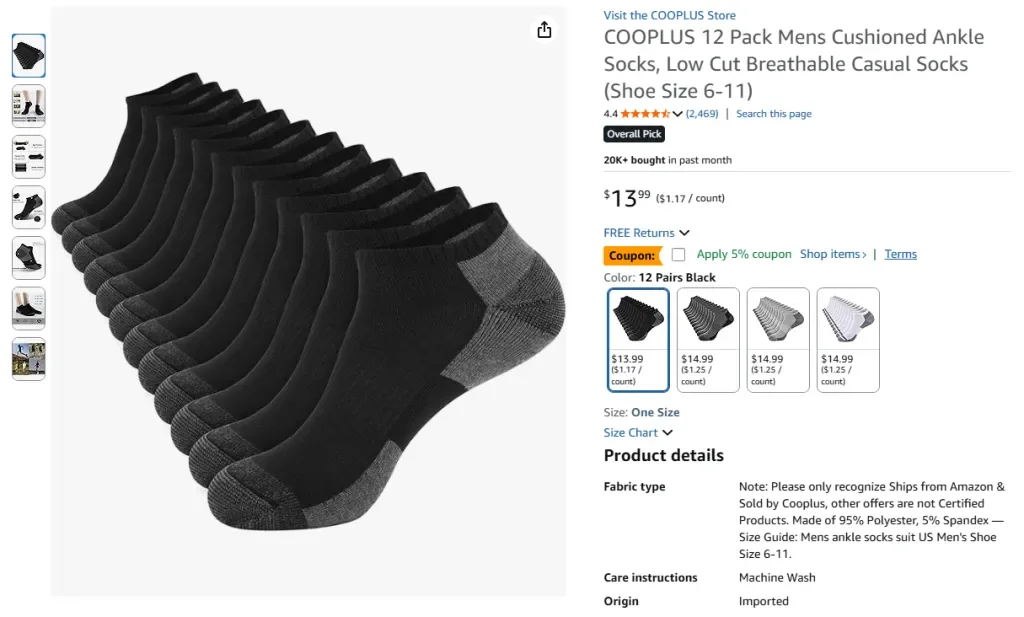Image resolution: width=1024 pixels, height=617 pixels.
Task: Click the Overall Pick badge
Action: pos(634,134)
